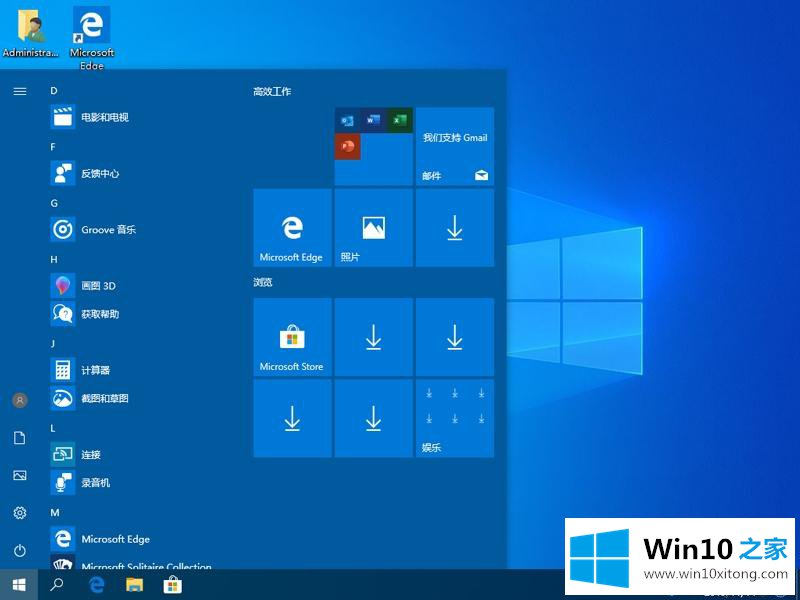The image size is (800, 600).
Task: Select the M letter header
Action: point(55,512)
